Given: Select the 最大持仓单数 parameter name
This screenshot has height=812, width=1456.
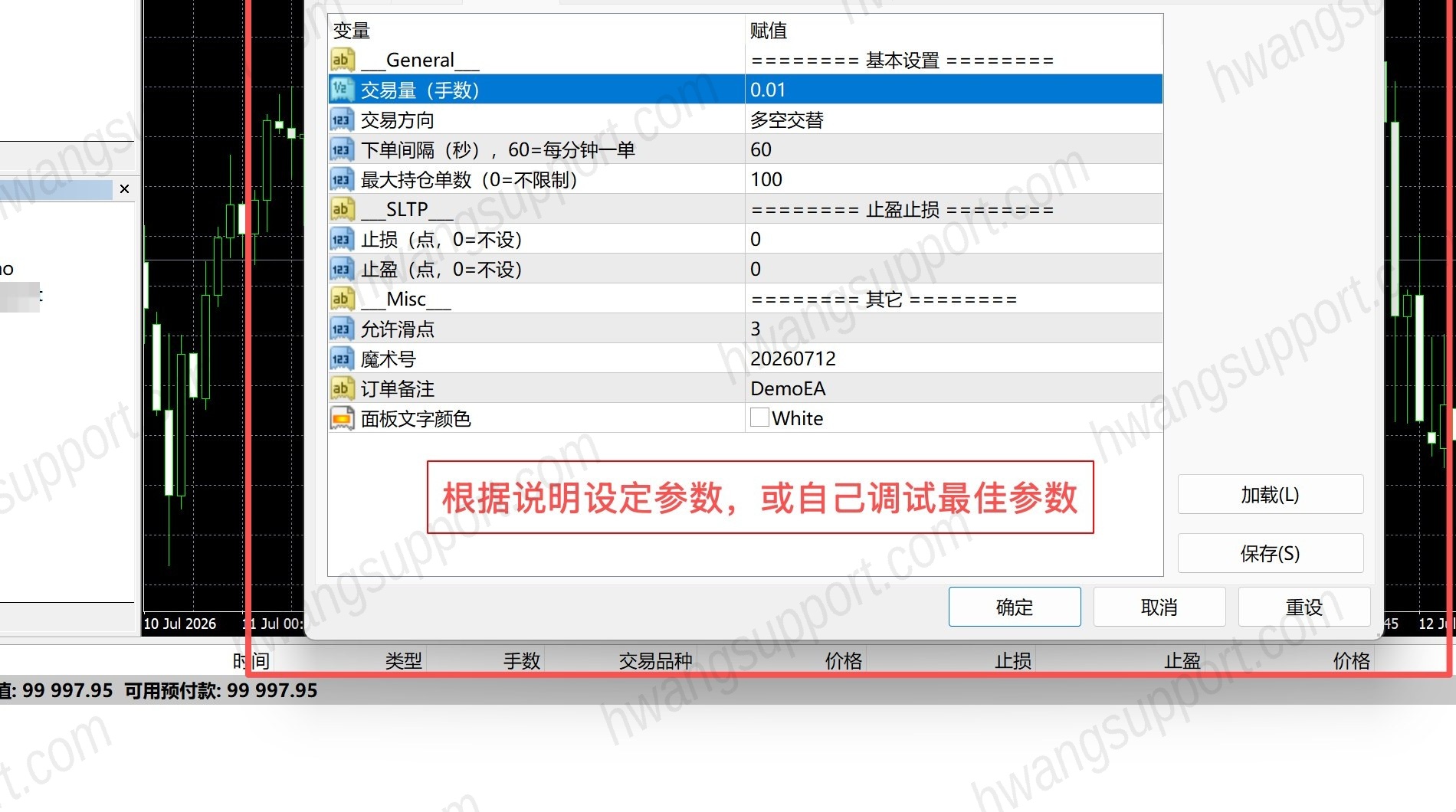Looking at the screenshot, I should click(x=468, y=180).
